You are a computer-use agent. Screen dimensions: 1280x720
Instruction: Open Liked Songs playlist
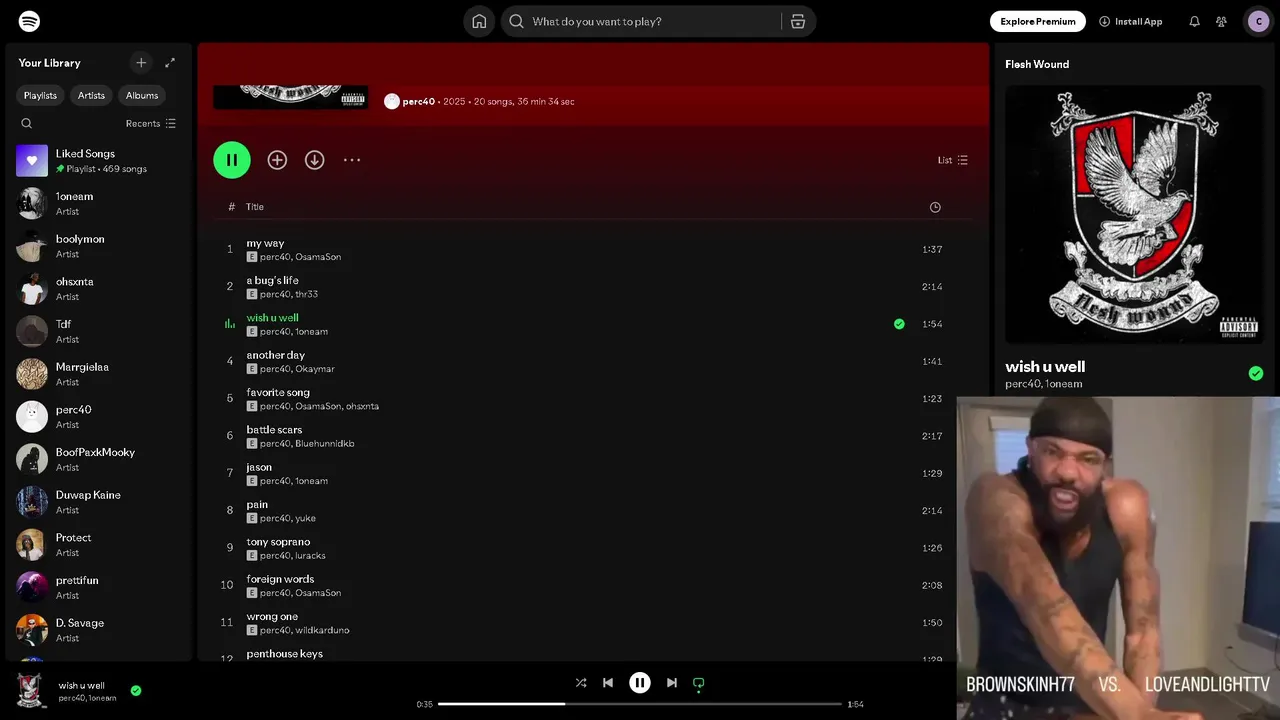98,160
